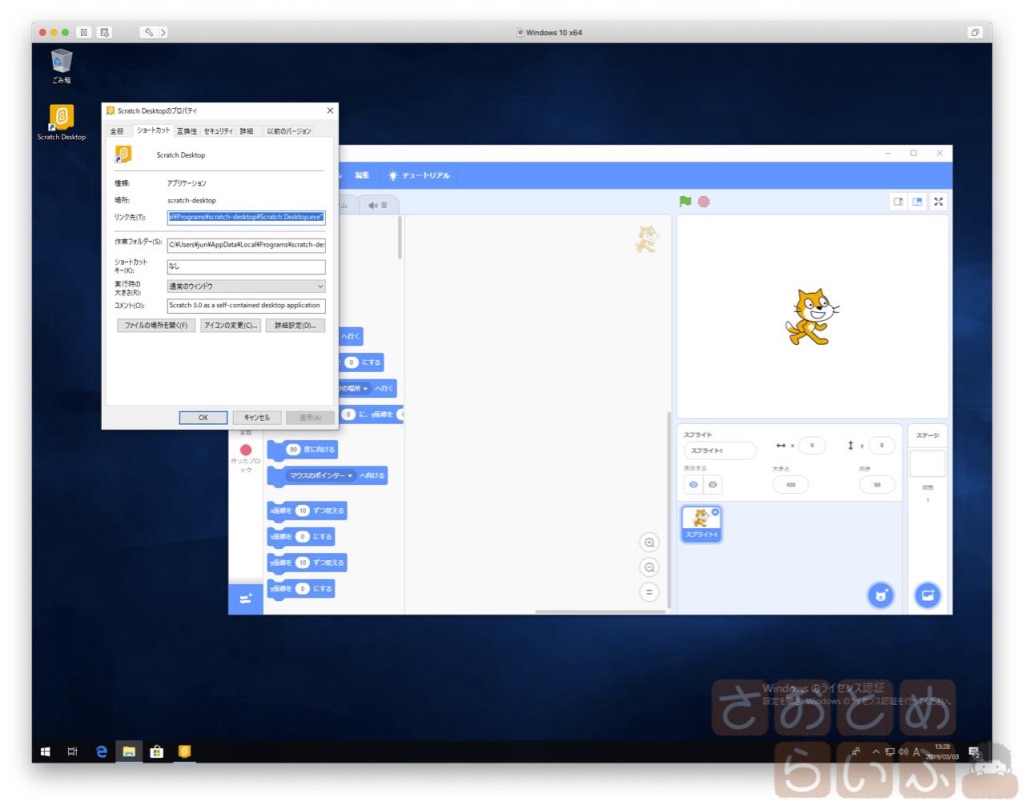Click the cat sprite on the stage

pyautogui.click(x=812, y=317)
